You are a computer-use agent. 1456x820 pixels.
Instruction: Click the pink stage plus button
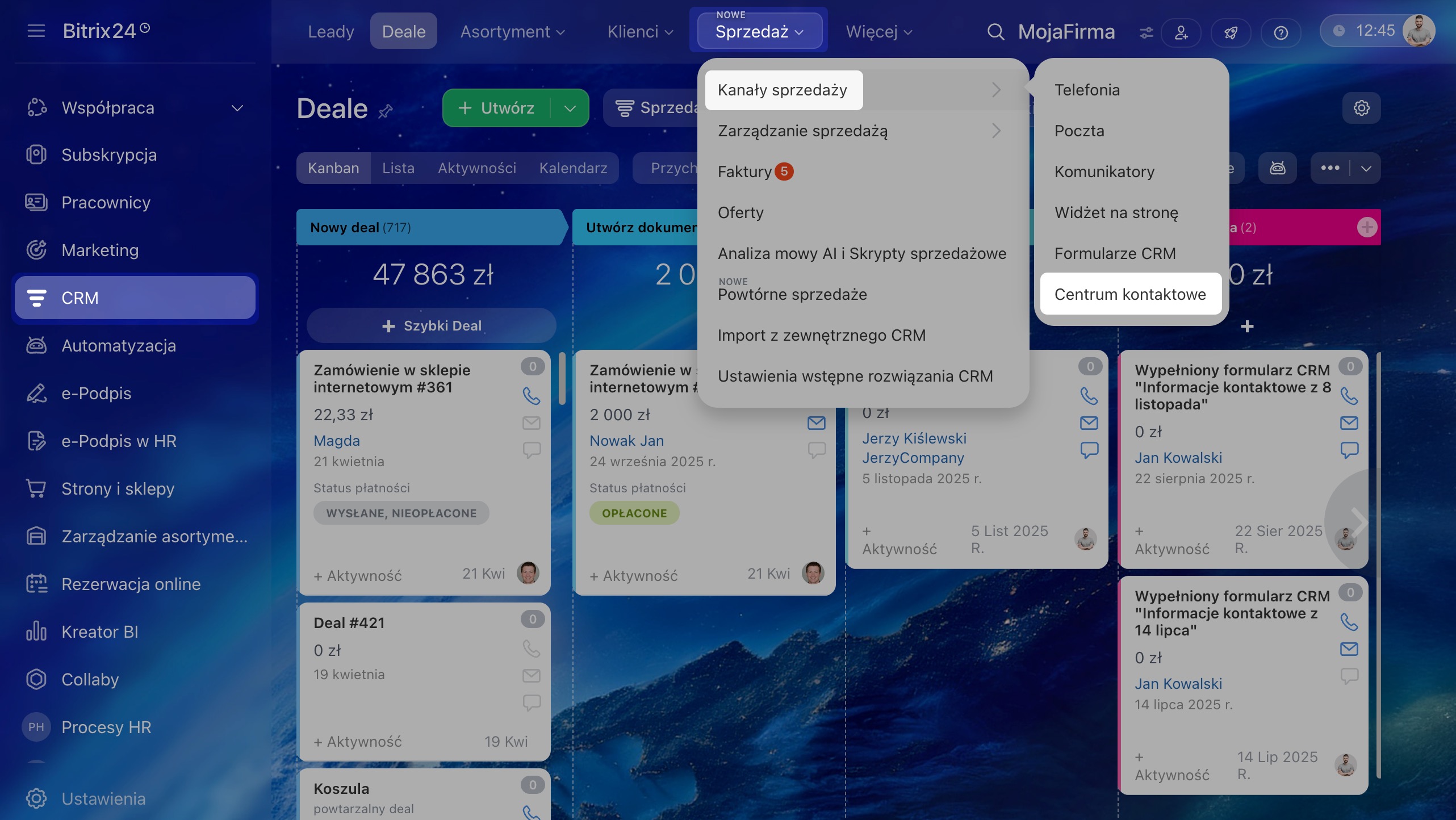tap(1367, 227)
